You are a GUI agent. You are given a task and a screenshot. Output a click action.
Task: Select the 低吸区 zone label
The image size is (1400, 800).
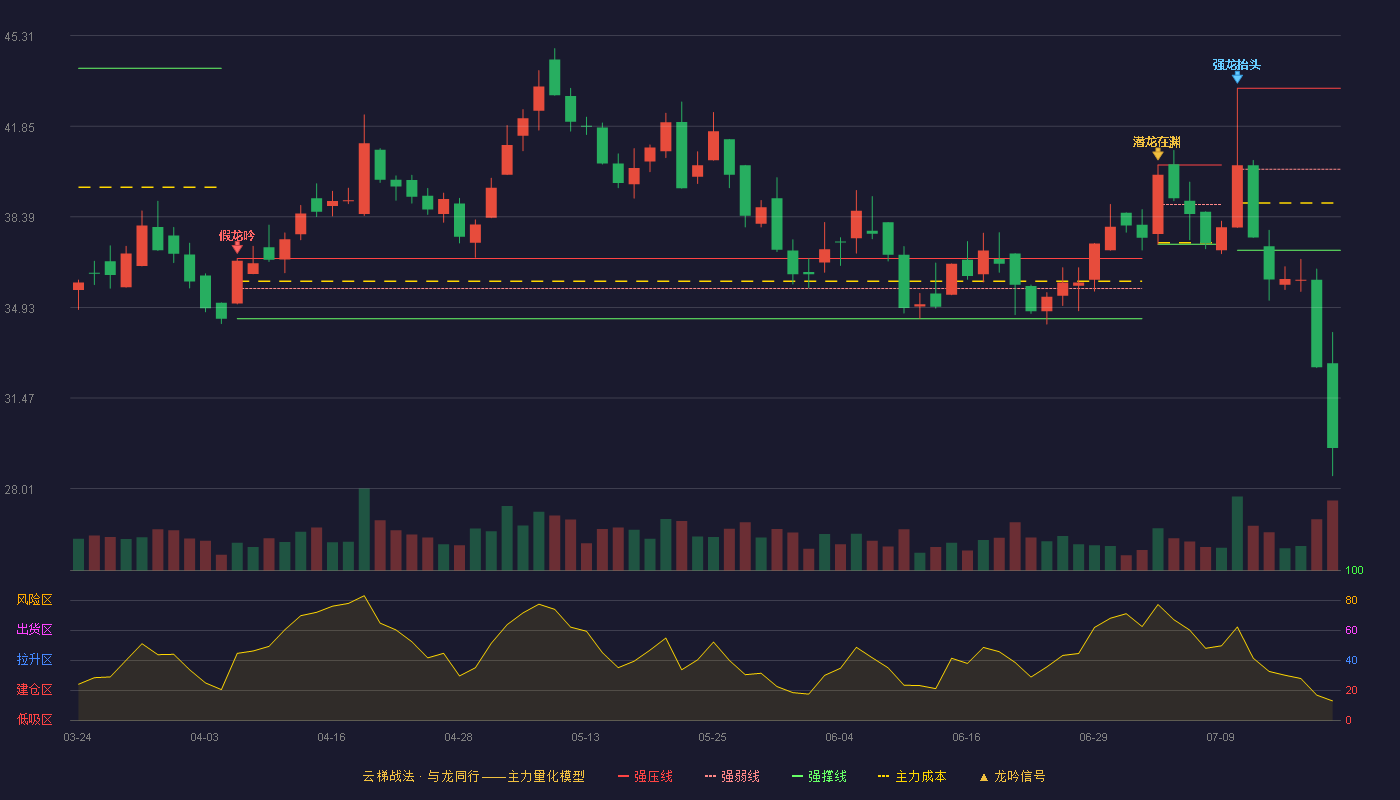coord(34,720)
